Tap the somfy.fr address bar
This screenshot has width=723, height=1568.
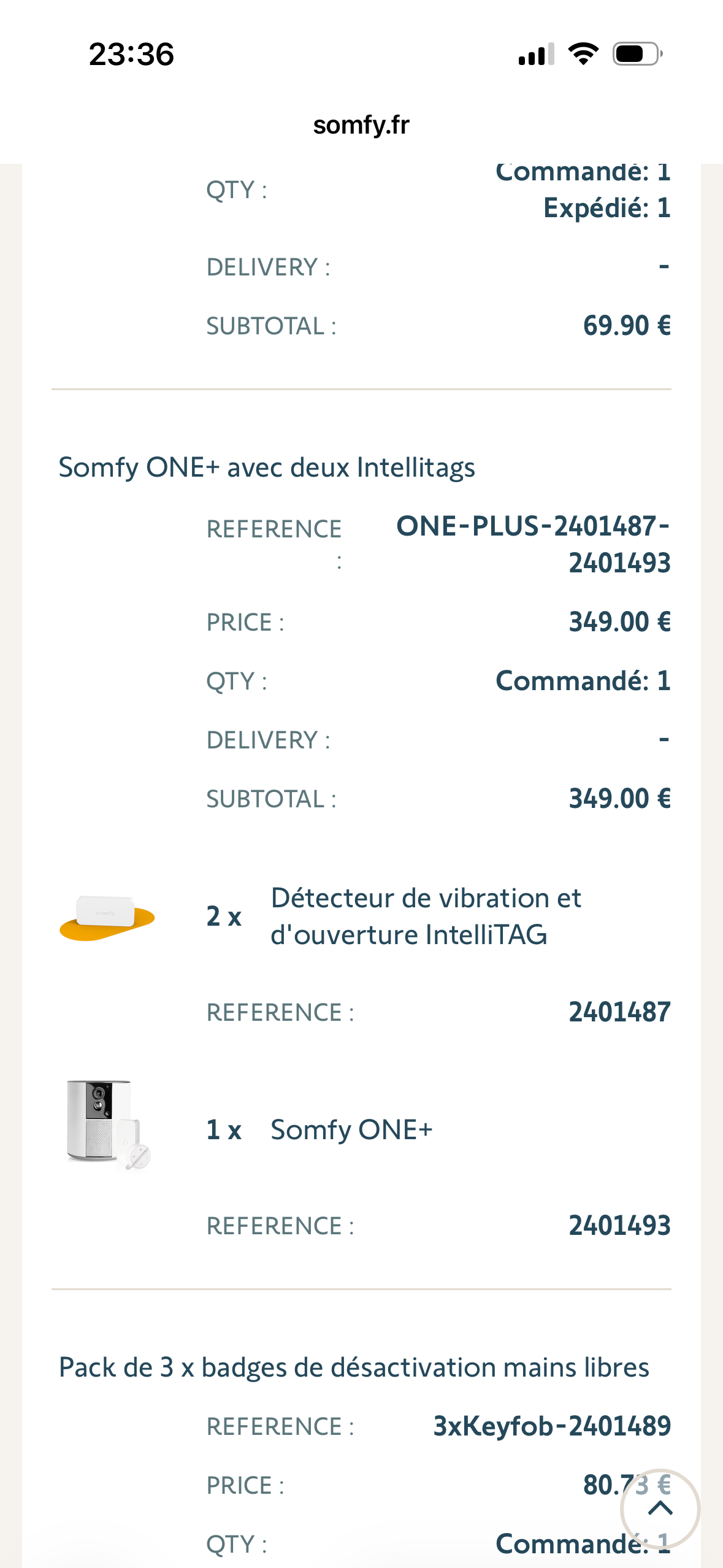tap(361, 125)
